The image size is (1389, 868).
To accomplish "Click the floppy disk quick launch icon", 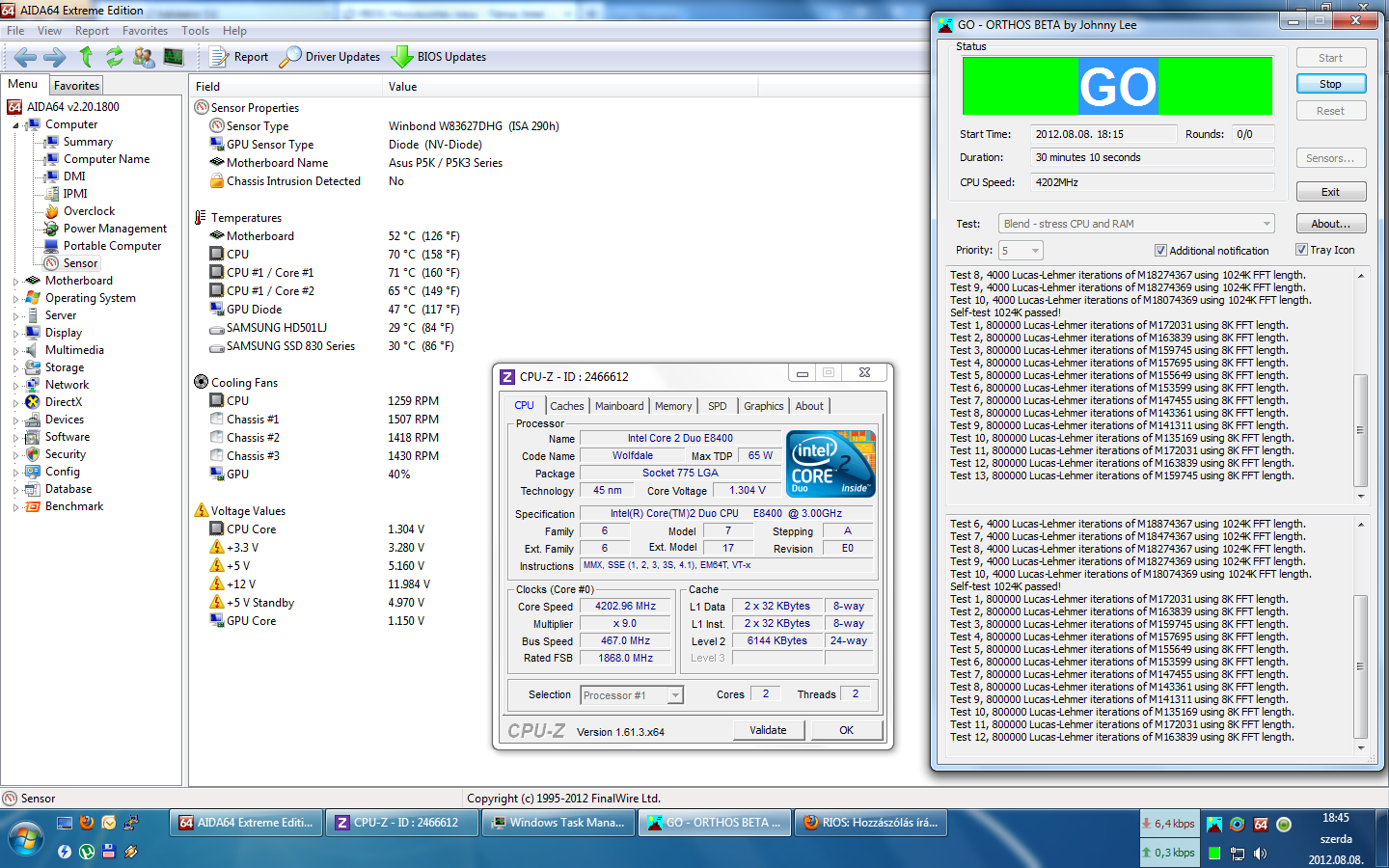I will [109, 852].
